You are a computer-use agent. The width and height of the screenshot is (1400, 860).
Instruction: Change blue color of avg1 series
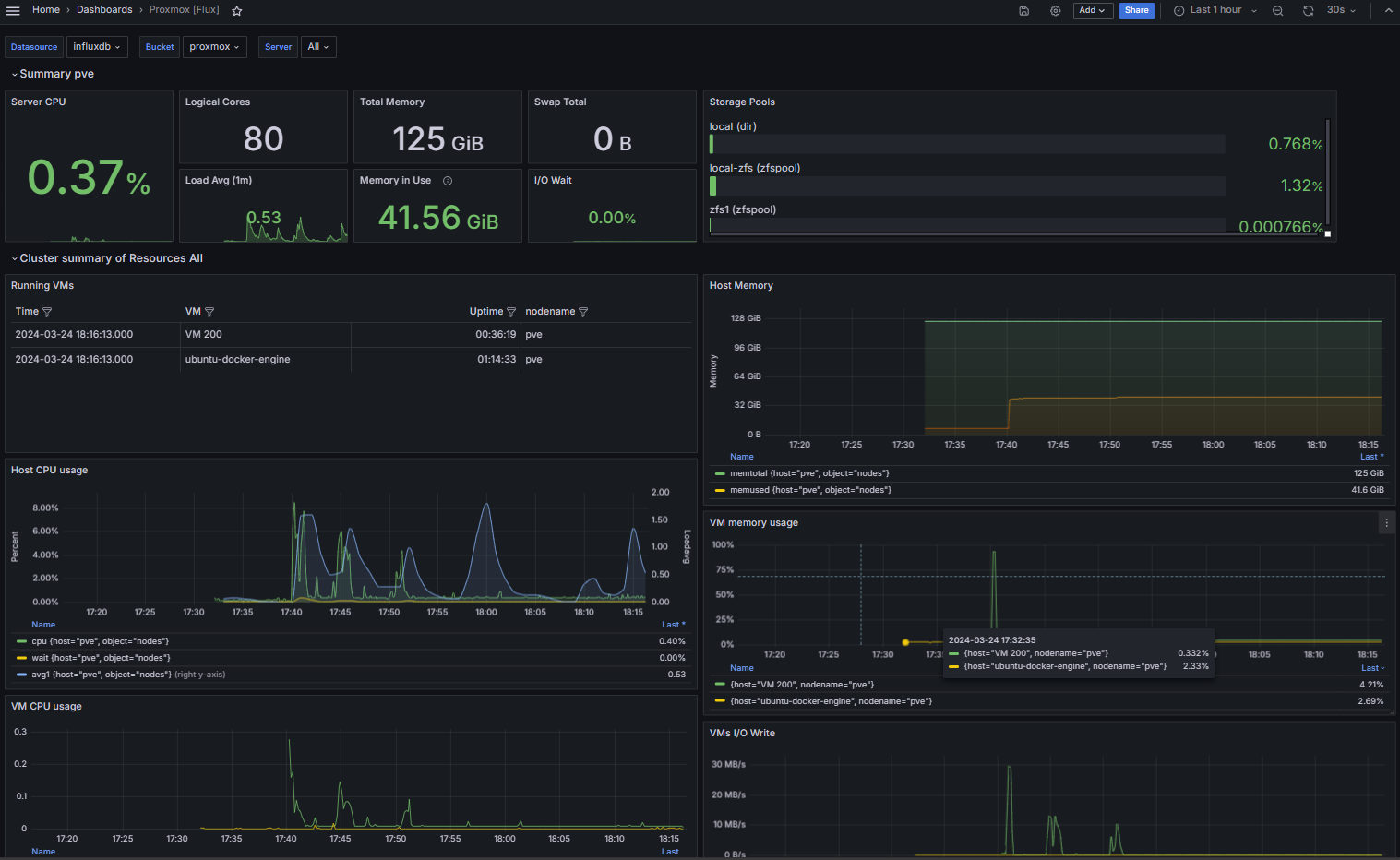click(x=21, y=675)
